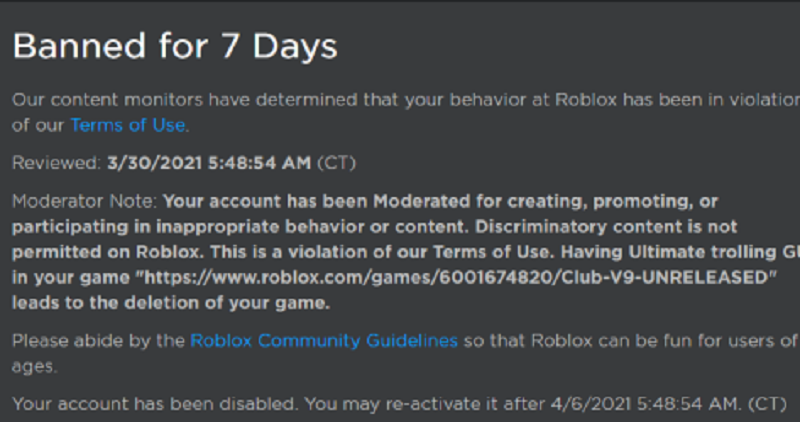Image resolution: width=800 pixels, height=422 pixels.
Task: Click "Our content monitors have determined" sentence
Action: pos(185,100)
